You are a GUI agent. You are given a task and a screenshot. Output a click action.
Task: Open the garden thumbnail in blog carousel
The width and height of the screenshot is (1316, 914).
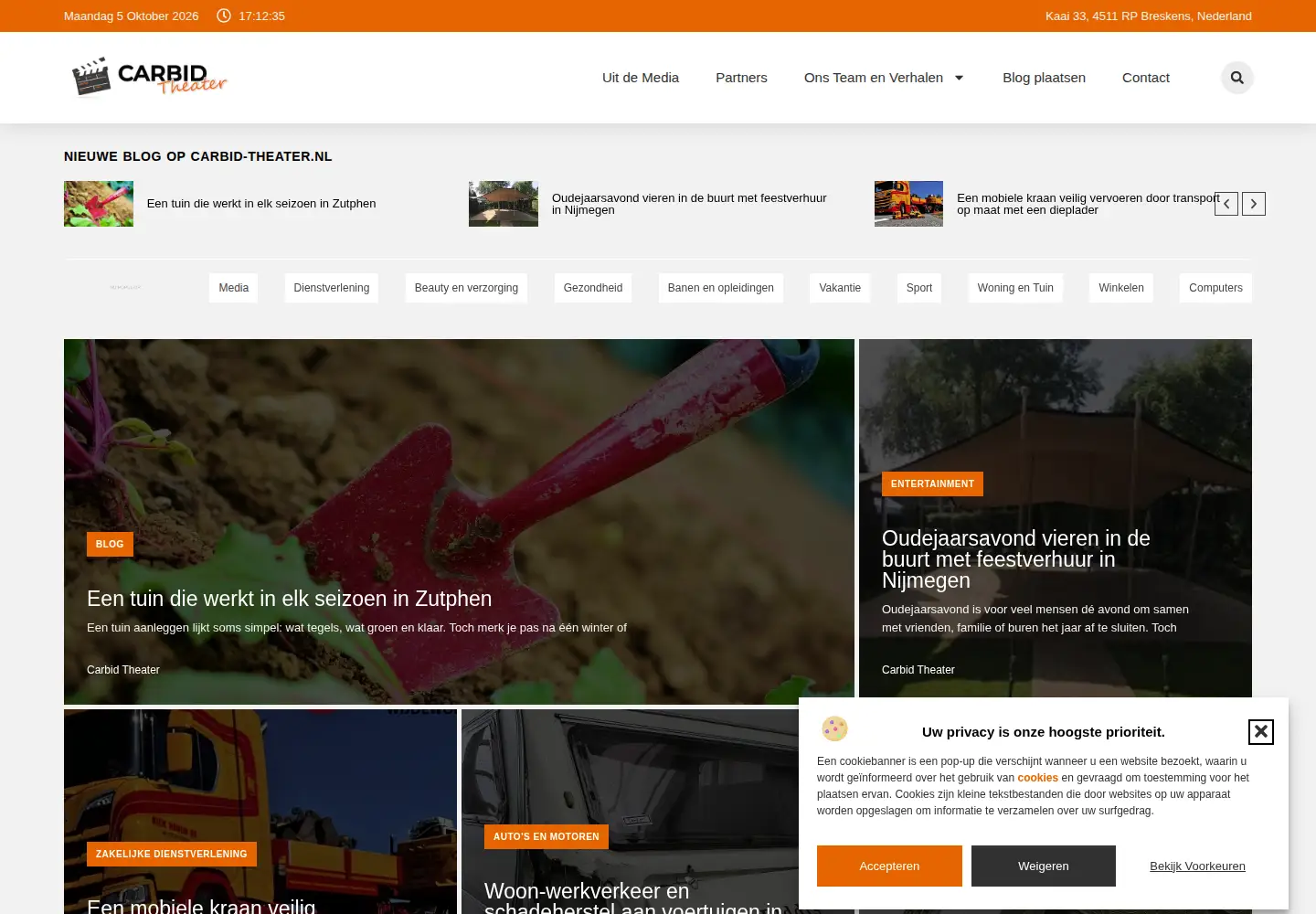pyautogui.click(x=99, y=204)
